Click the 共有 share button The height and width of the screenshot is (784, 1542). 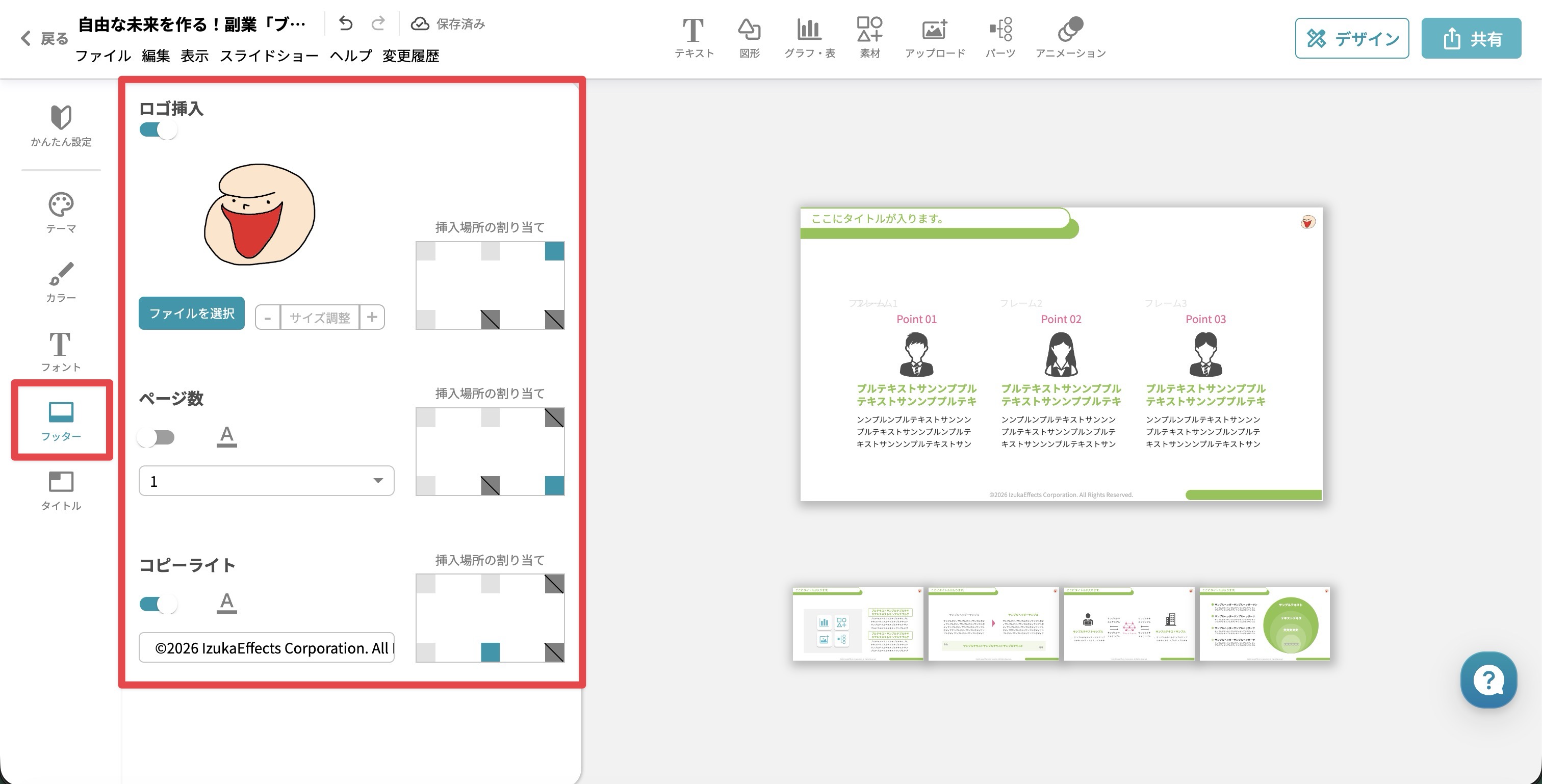(1471, 38)
